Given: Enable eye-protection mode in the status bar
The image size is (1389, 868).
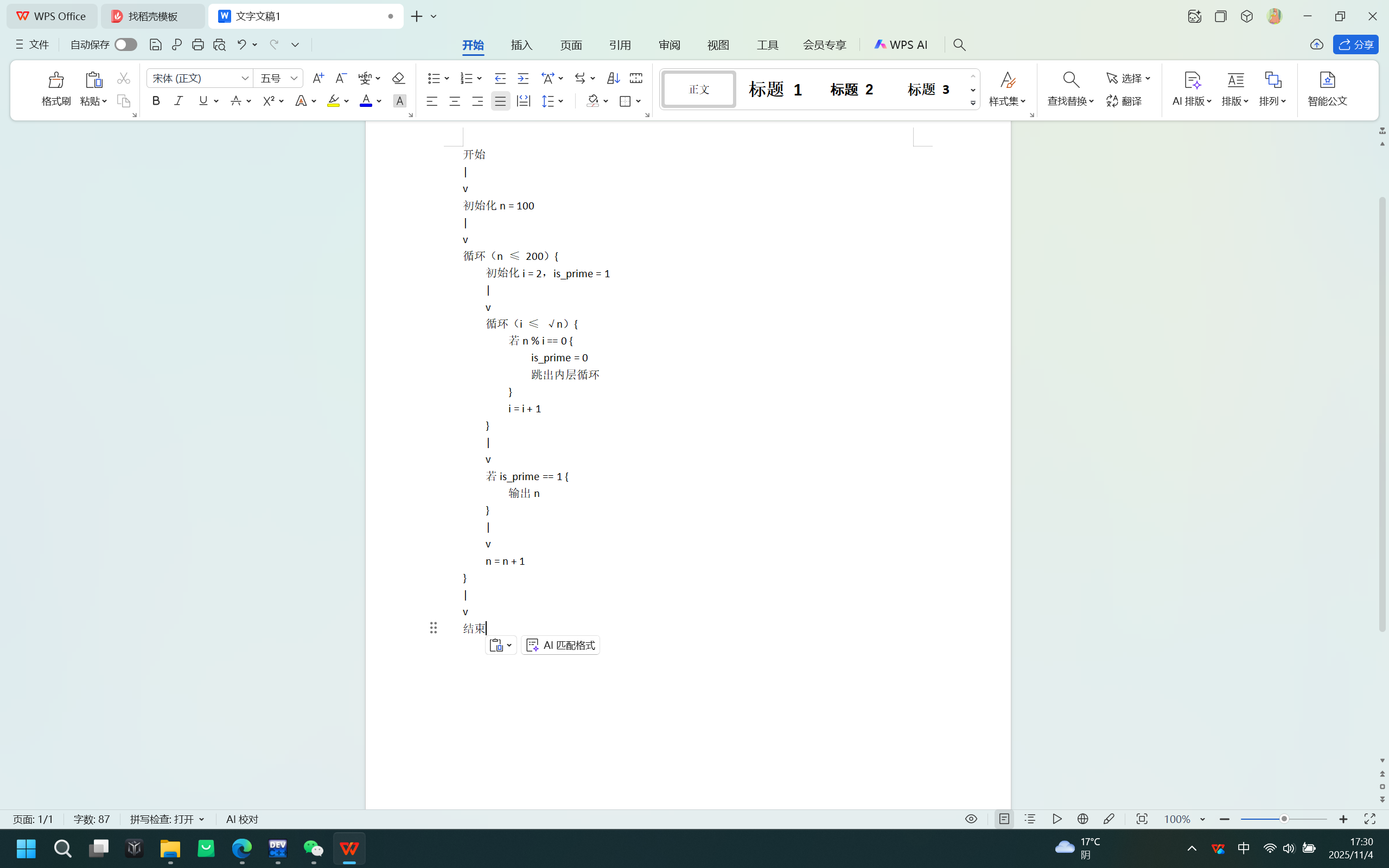Looking at the screenshot, I should pos(971,819).
